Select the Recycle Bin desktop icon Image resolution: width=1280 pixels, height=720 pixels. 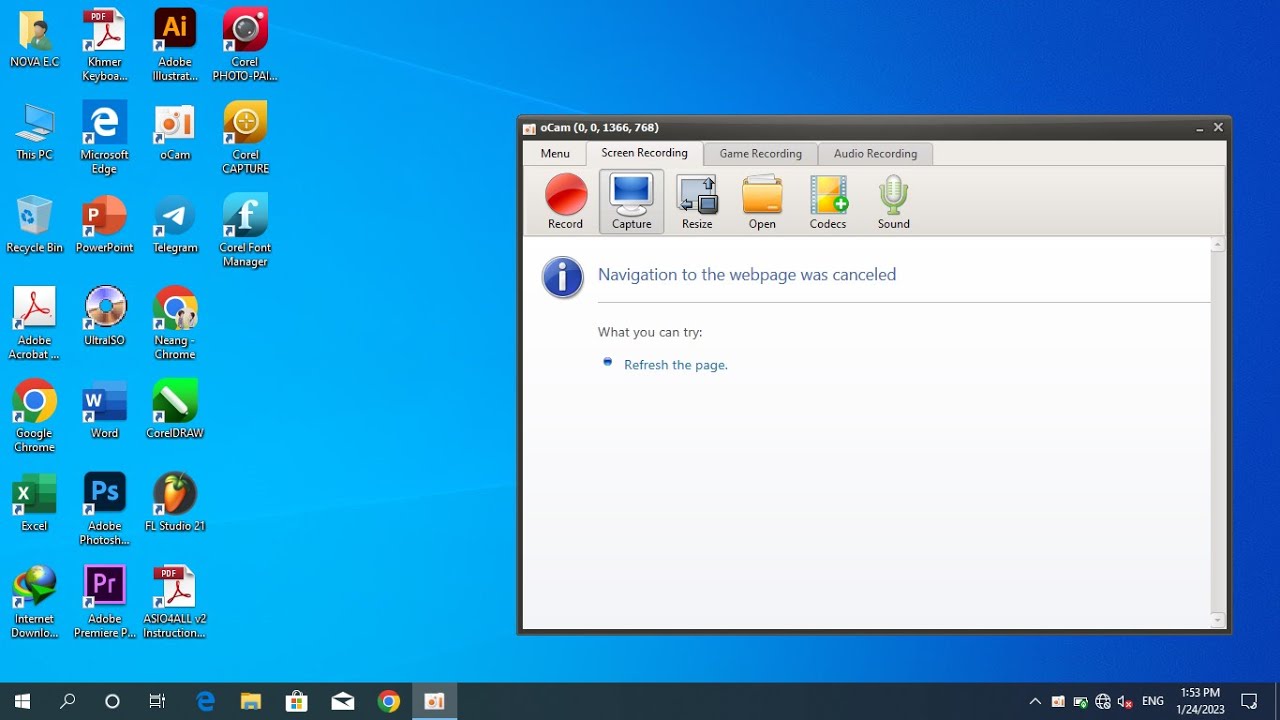pos(35,225)
